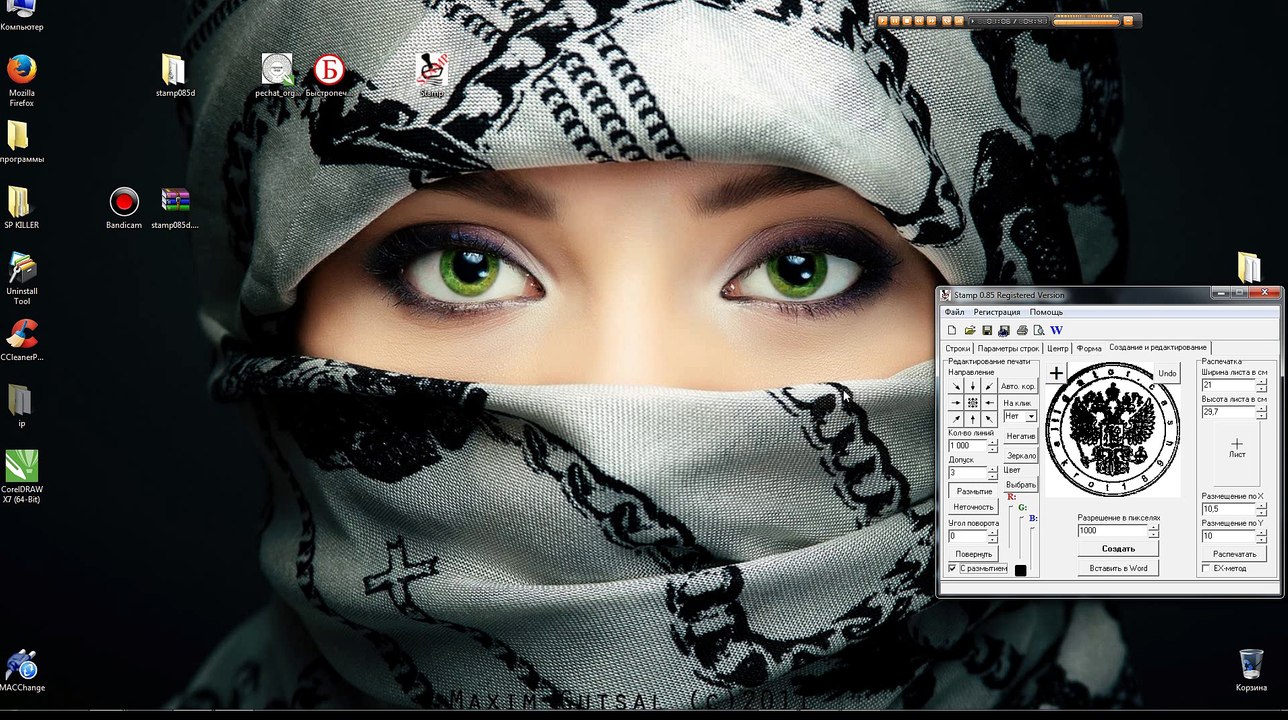The height and width of the screenshot is (720, 1288).
Task: Choose the right-pointing direction arrow
Action: point(956,402)
